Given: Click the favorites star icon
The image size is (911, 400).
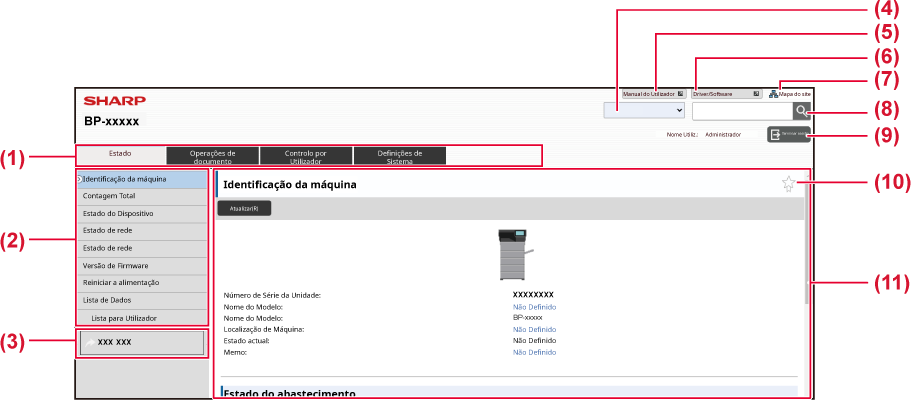Looking at the screenshot, I should point(789,184).
